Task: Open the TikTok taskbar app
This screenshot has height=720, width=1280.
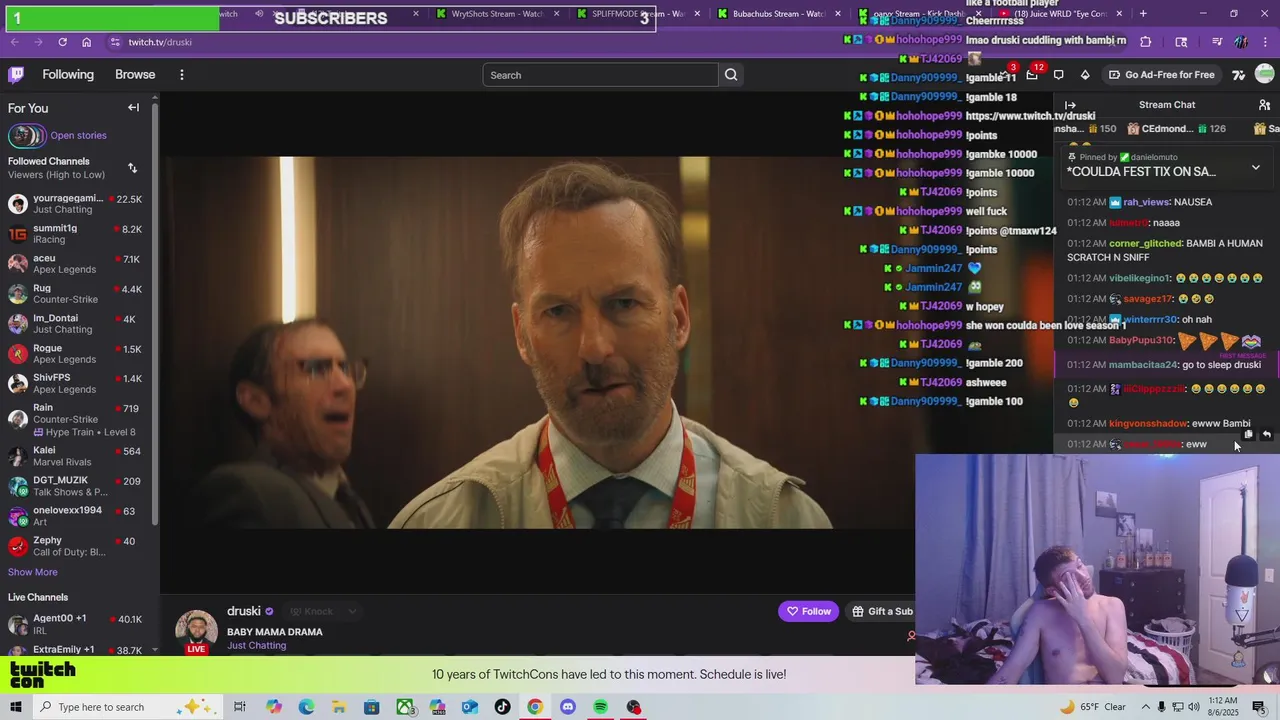Action: 502,707
